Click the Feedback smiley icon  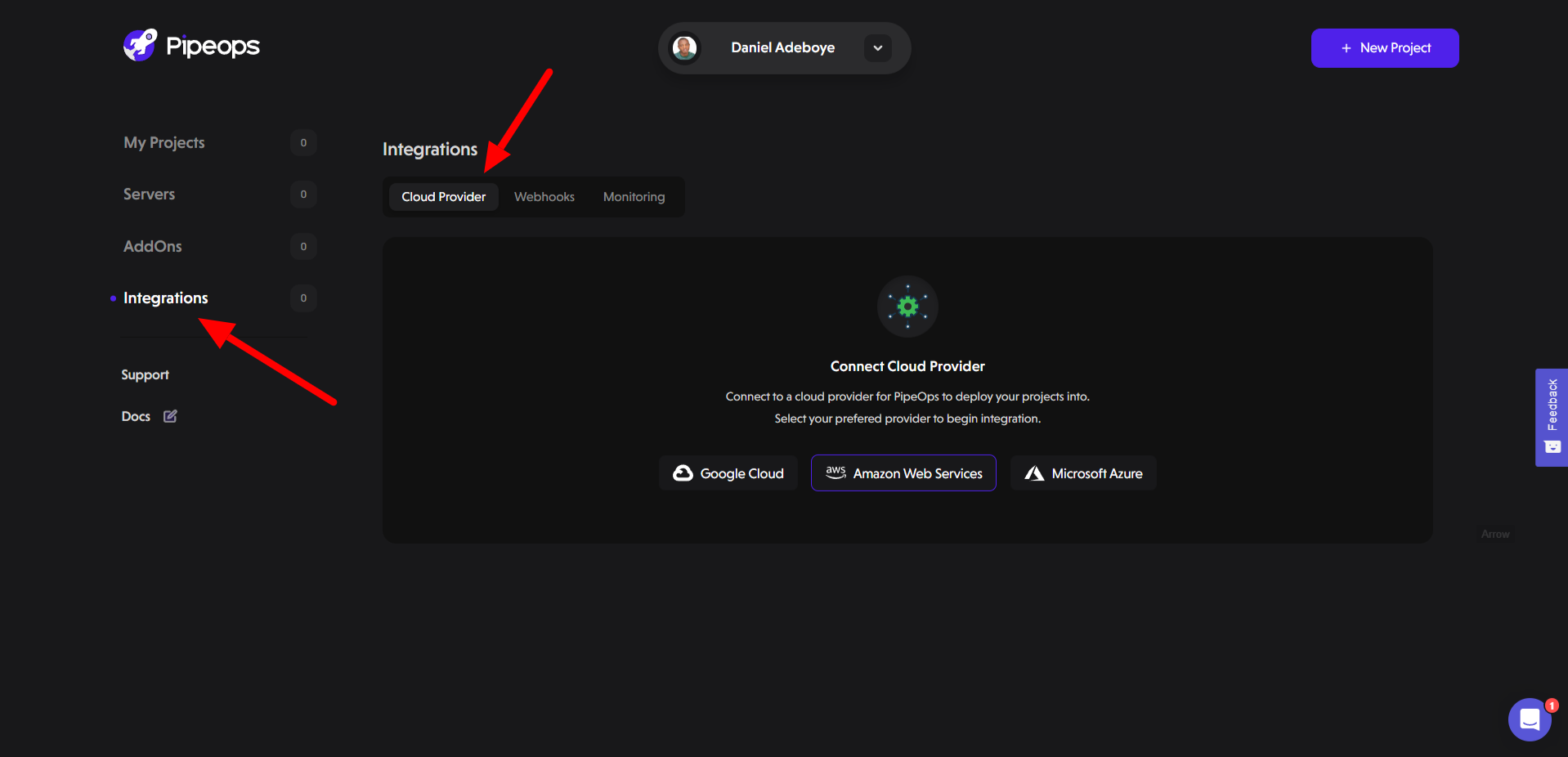[1552, 447]
